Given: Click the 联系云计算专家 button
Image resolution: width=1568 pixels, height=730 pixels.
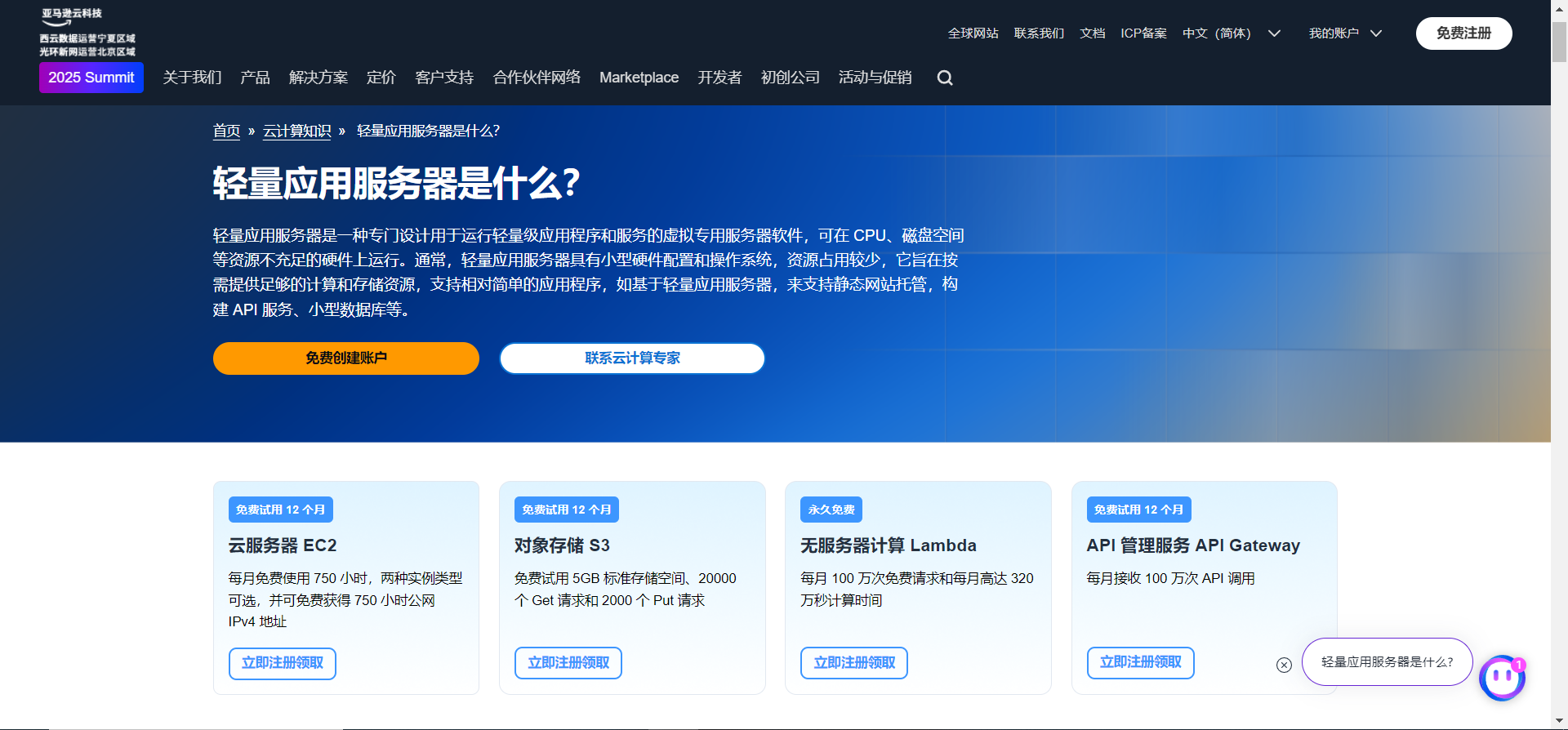Looking at the screenshot, I should tap(632, 358).
